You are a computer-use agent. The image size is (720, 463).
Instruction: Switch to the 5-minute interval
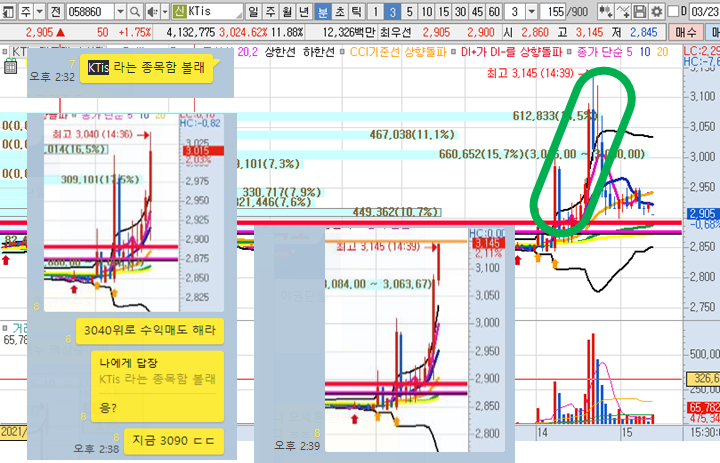coord(409,11)
